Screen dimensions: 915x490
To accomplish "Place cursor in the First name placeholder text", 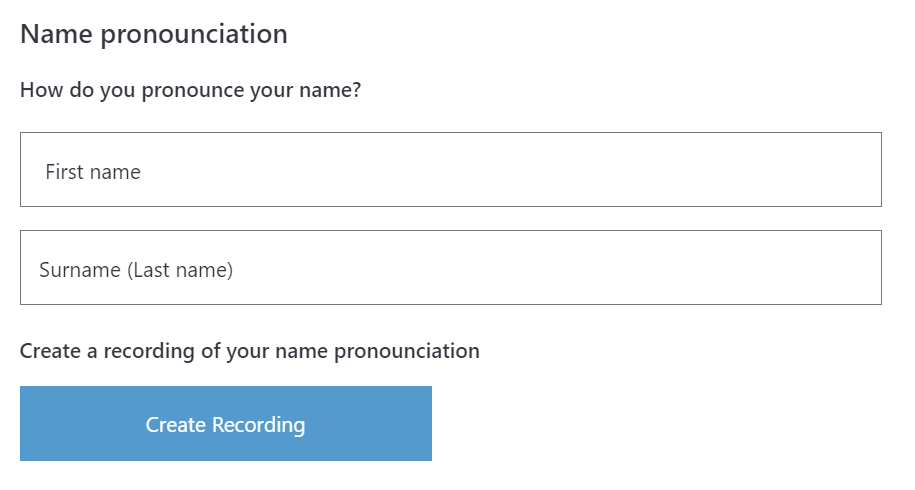I will (x=93, y=172).
